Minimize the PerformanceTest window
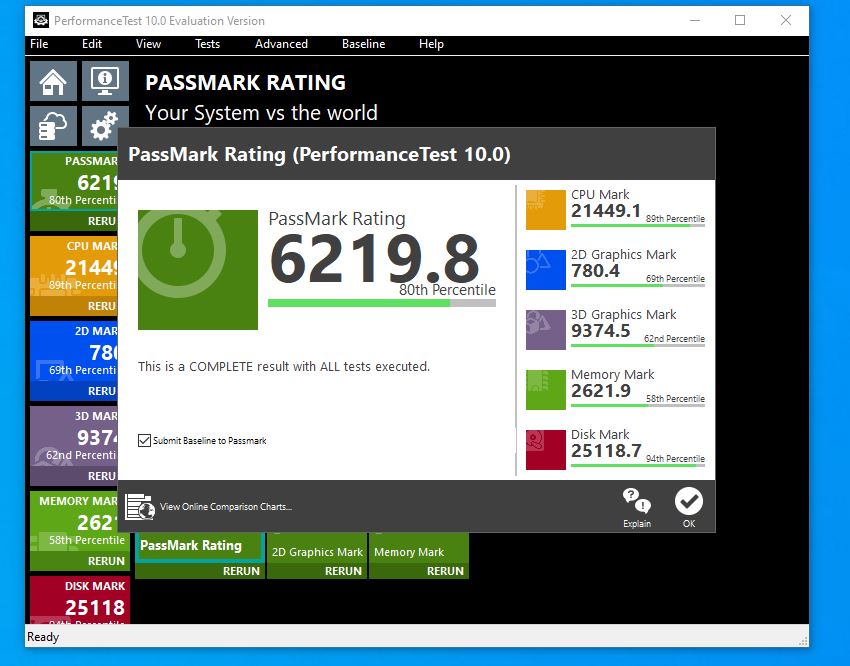The width and height of the screenshot is (850, 666). pos(695,21)
